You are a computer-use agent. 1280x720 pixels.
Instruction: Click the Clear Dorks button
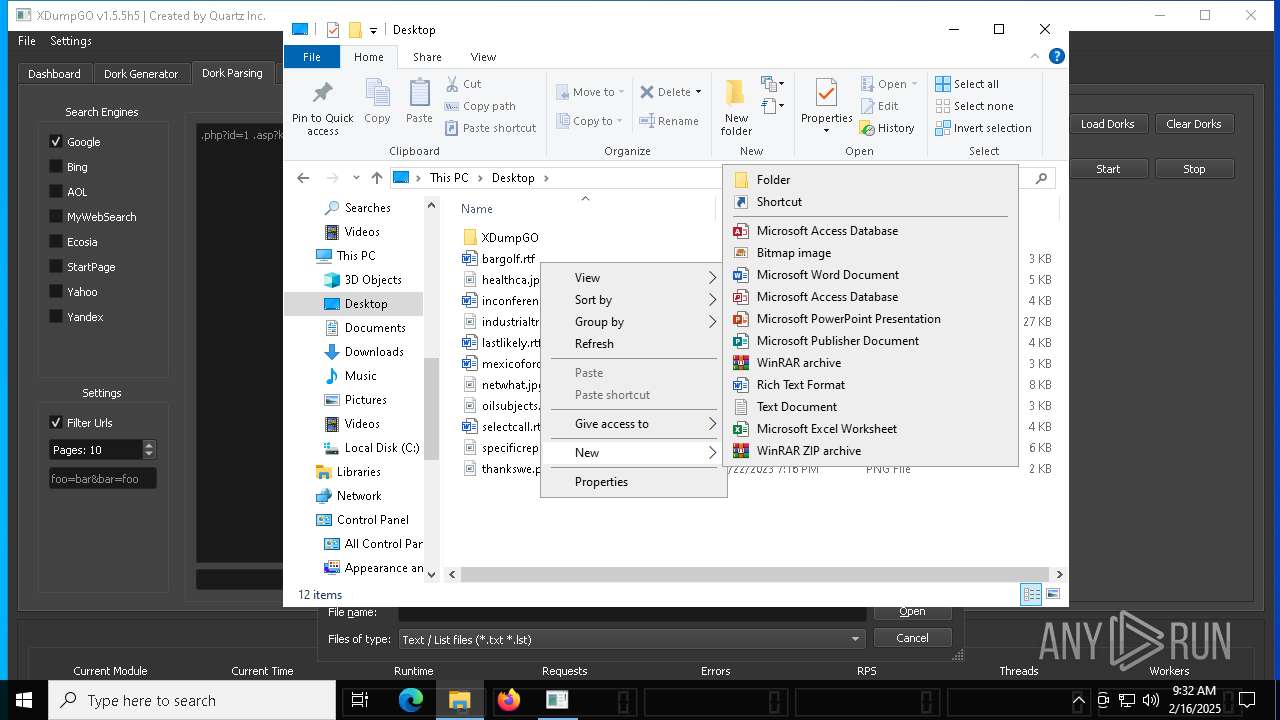[x=1193, y=124]
